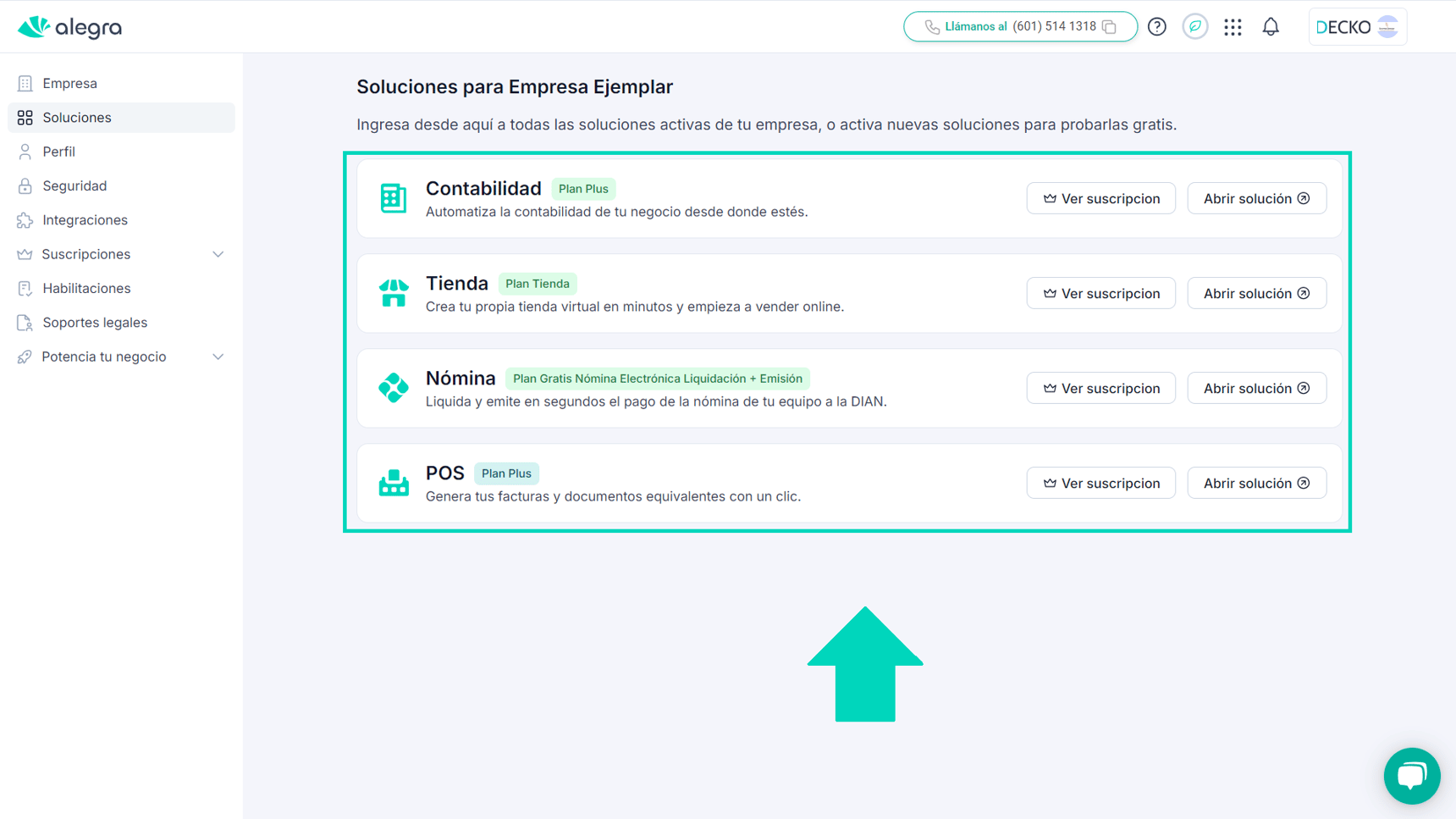Click the Tienda storefront icon
This screenshot has width=1456, height=819.
(x=394, y=293)
